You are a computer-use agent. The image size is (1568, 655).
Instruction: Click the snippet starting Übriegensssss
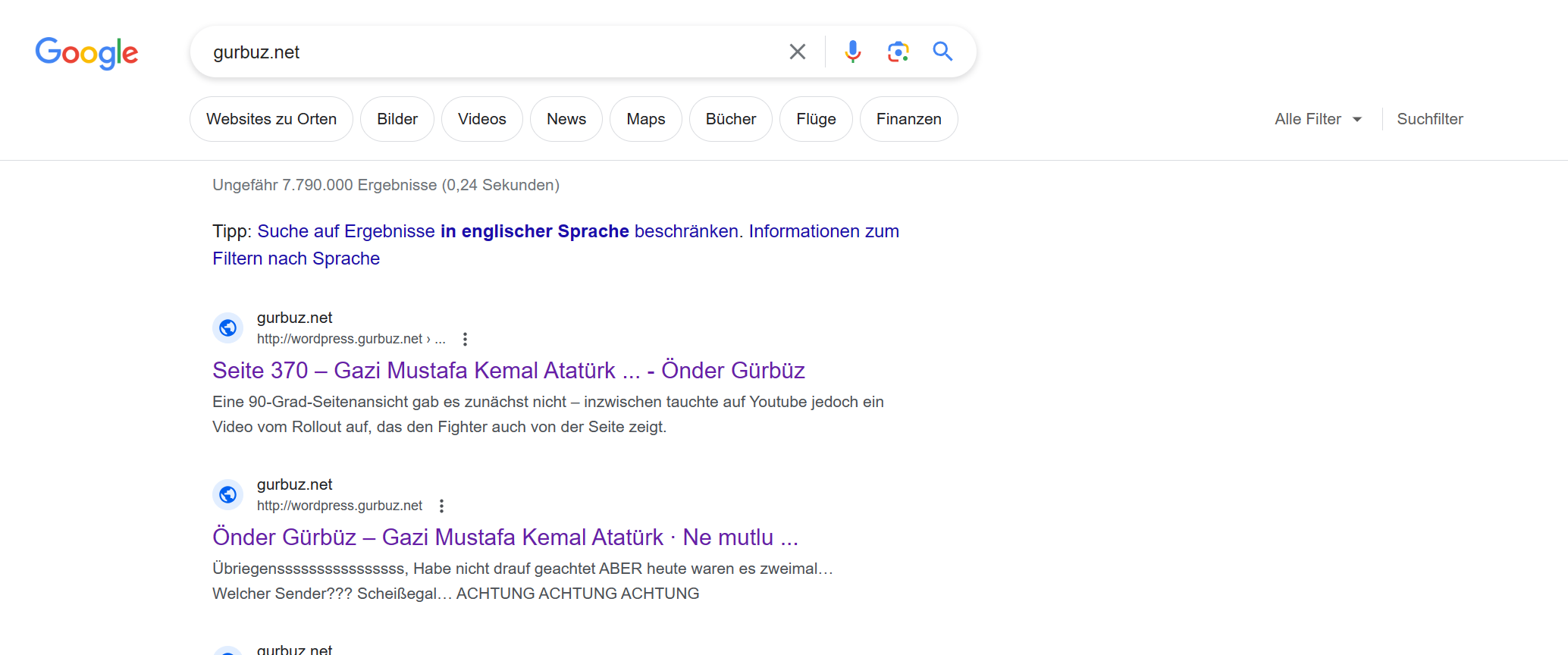pos(522,581)
